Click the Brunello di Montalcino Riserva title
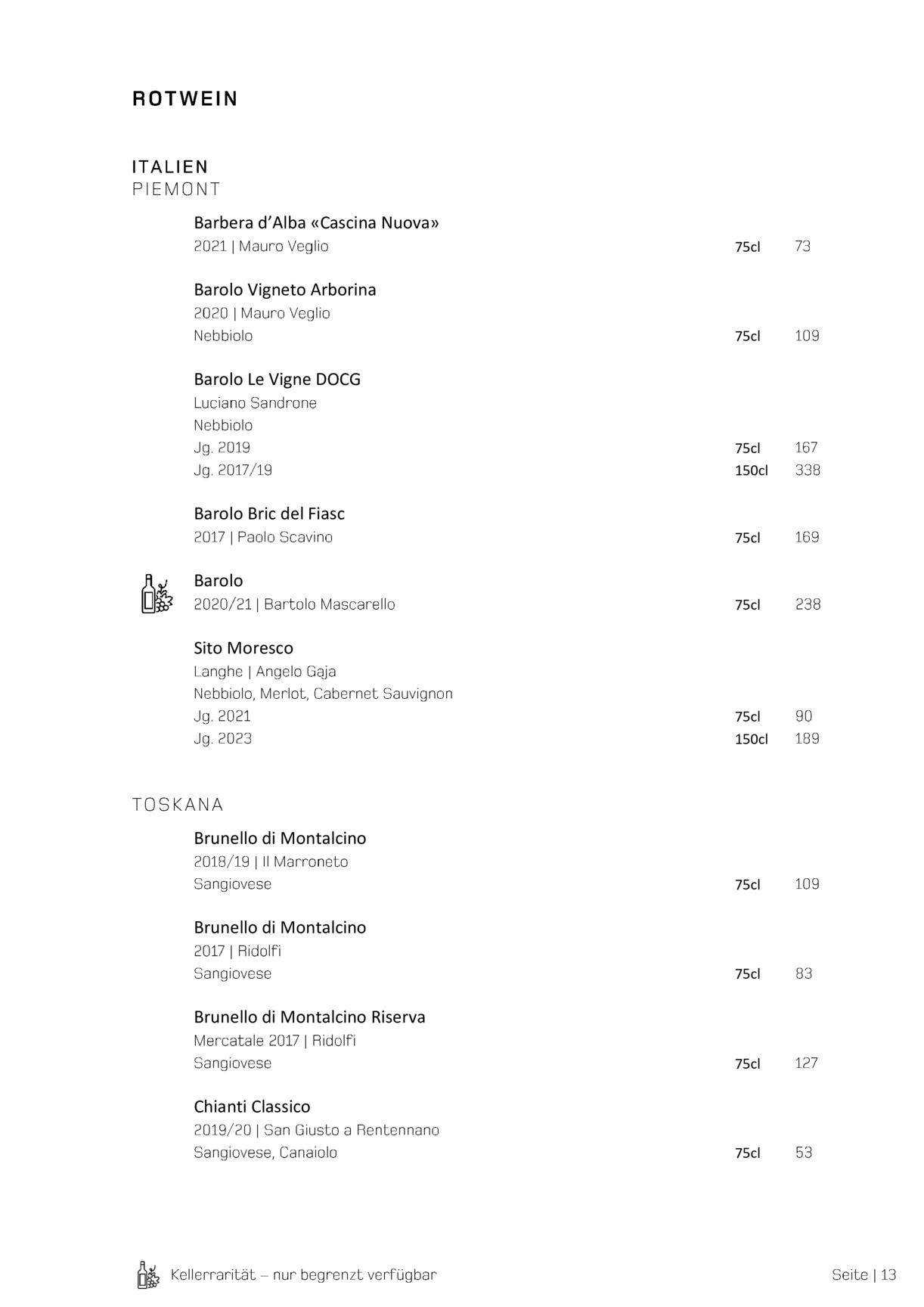The image size is (924, 1307). 309,1017
